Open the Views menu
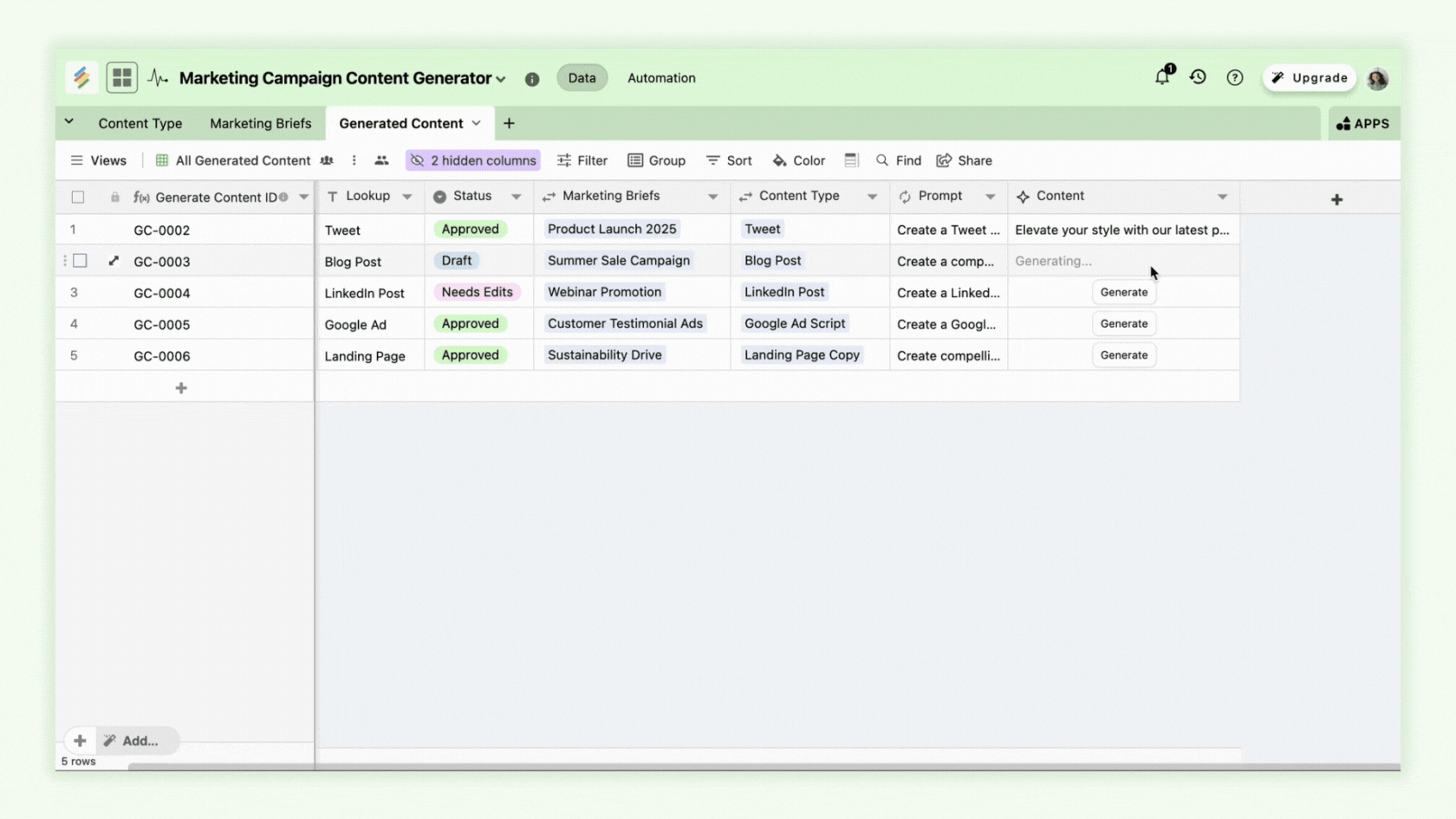Viewport: 1456px width, 819px height. pos(98,160)
